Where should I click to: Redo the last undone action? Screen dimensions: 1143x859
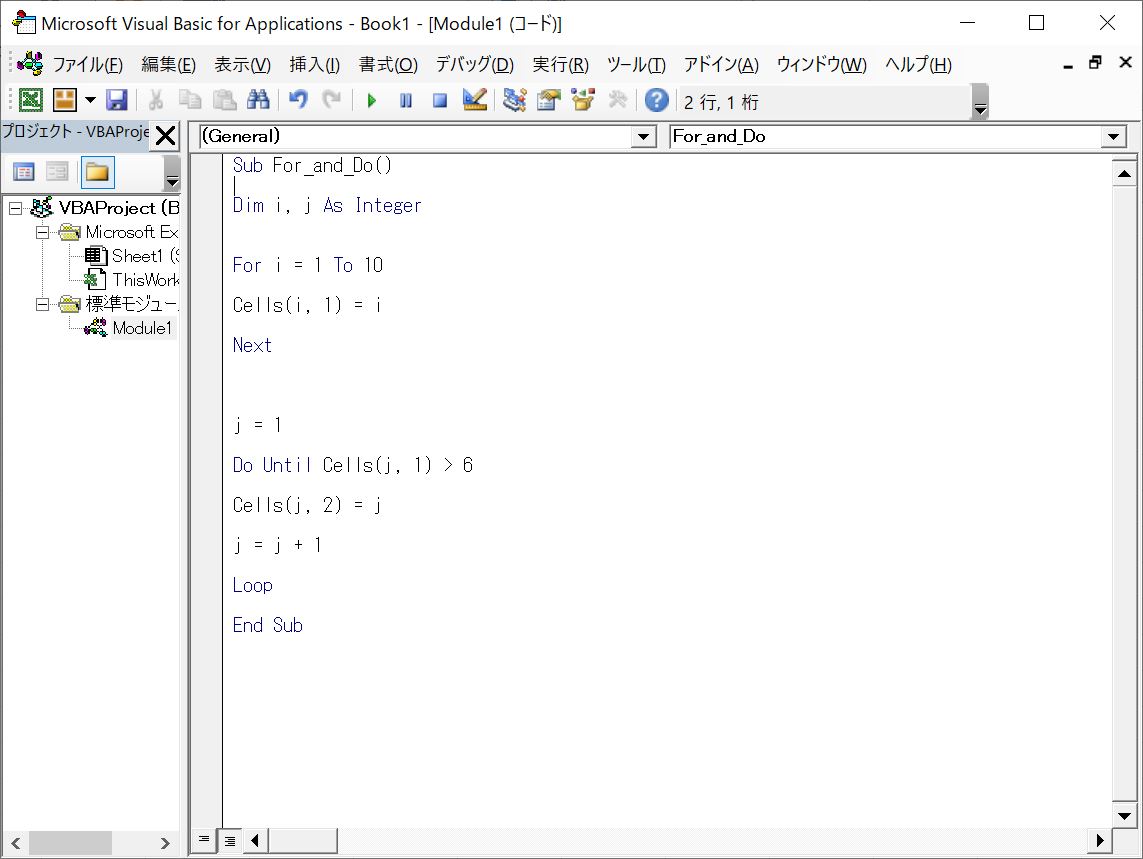(x=332, y=100)
